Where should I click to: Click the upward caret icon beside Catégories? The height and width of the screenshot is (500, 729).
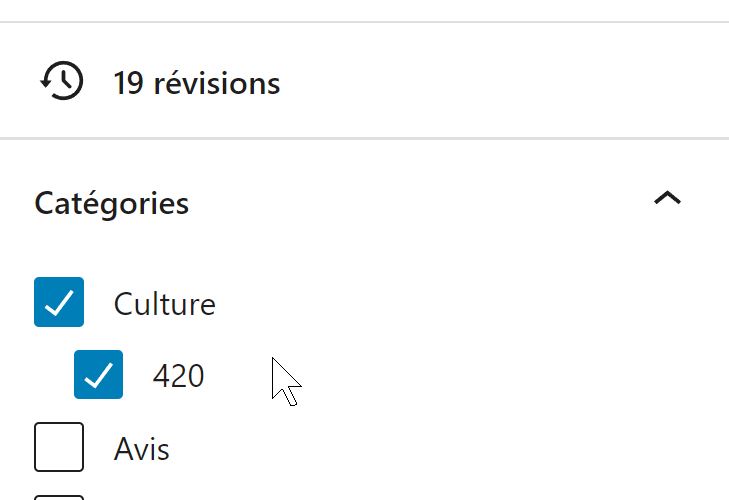pyautogui.click(x=667, y=198)
